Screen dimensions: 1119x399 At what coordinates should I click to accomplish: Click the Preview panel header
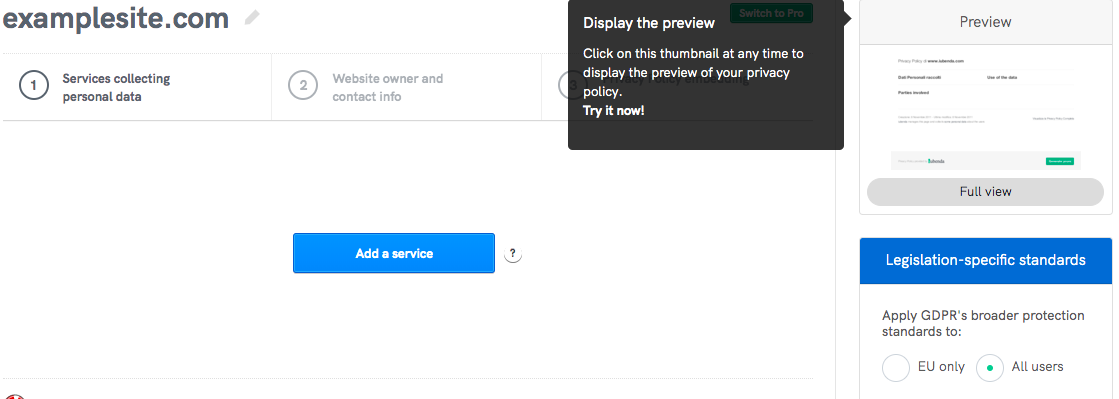click(x=985, y=22)
